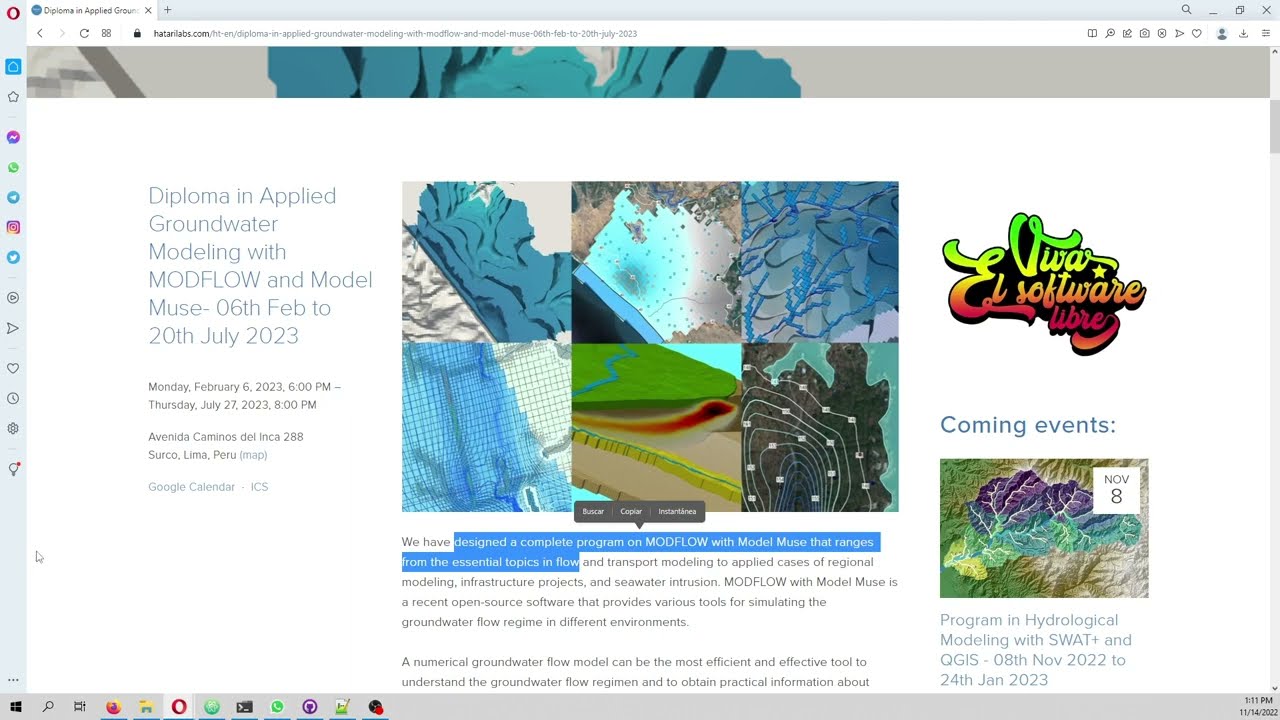Image resolution: width=1280 pixels, height=720 pixels.
Task: Open the Pinboards star icon in sidebar
Action: 13,97
